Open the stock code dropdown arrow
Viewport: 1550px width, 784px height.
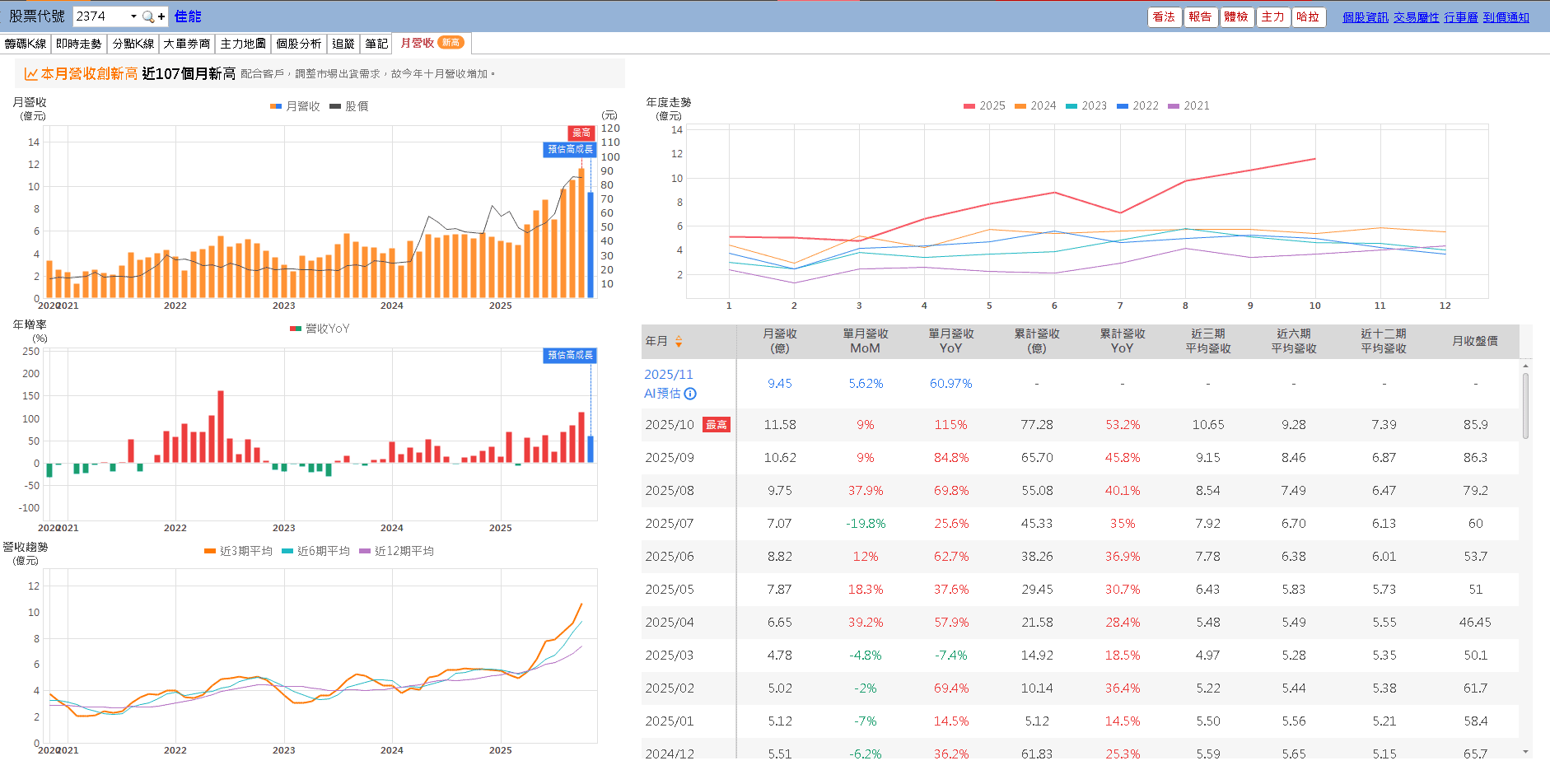[x=133, y=16]
